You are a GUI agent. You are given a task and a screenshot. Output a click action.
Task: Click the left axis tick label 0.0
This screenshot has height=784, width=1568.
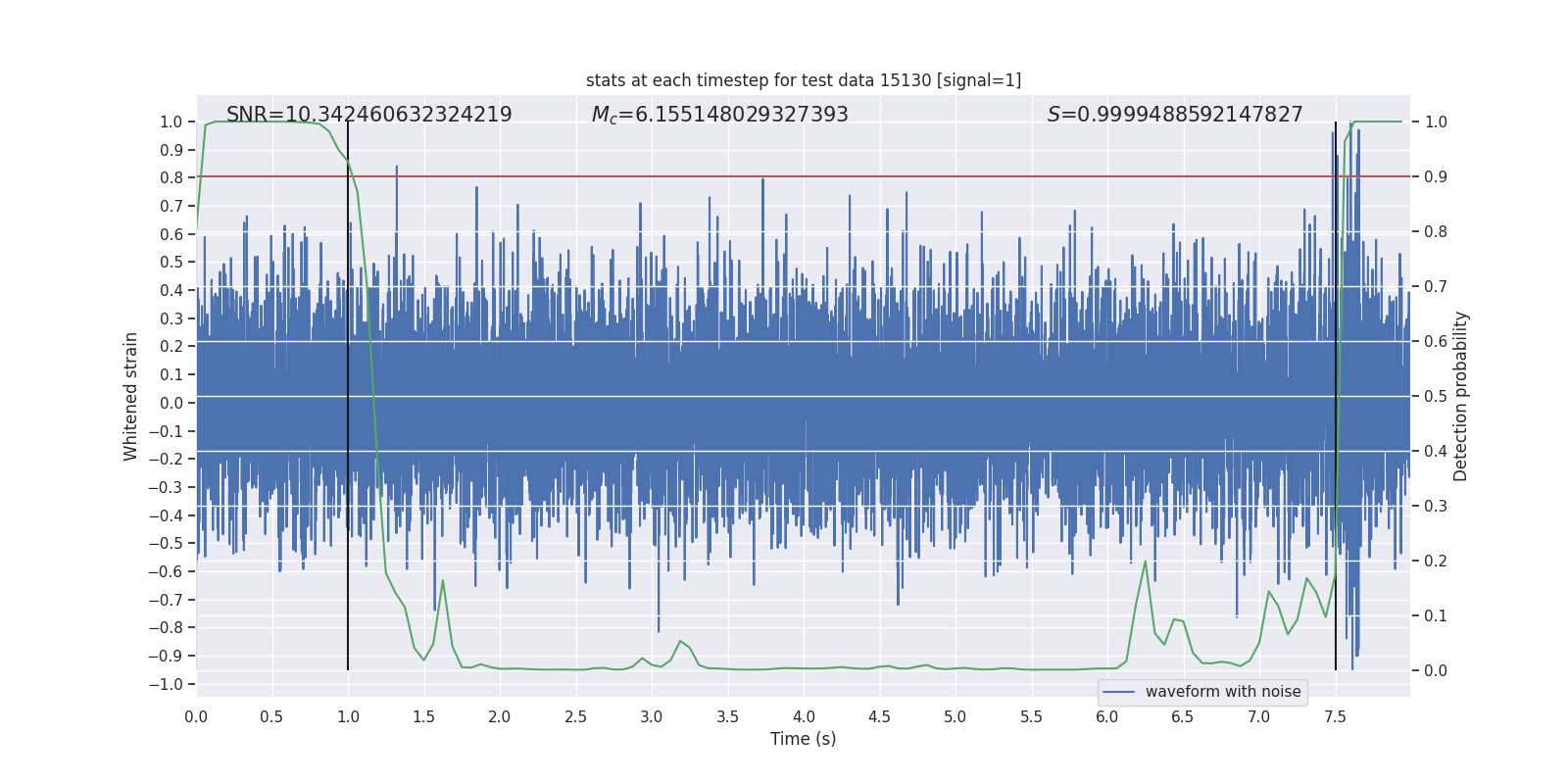(171, 403)
